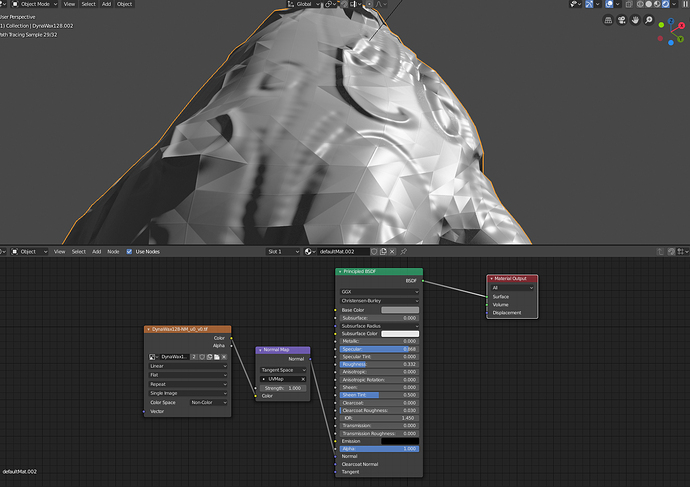690x487 pixels.
Task: Switch to solid viewport shading
Action: [x=649, y=4]
